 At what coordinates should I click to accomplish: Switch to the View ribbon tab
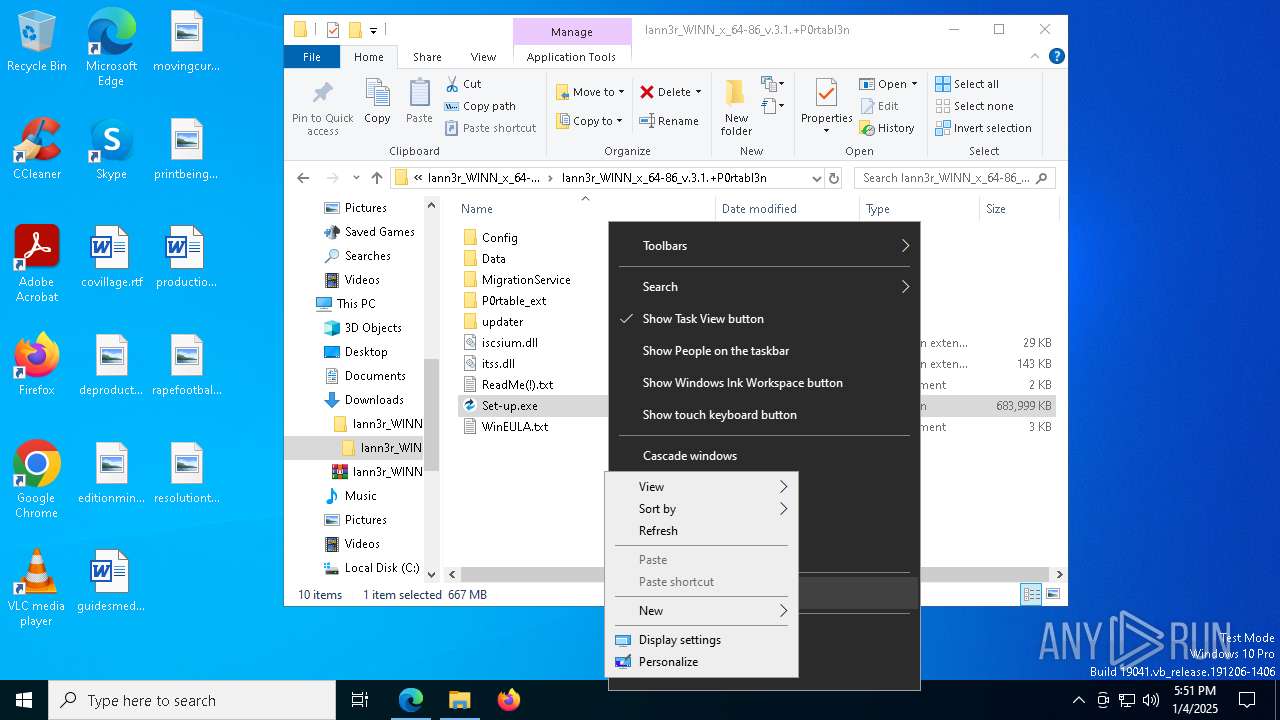(x=483, y=57)
